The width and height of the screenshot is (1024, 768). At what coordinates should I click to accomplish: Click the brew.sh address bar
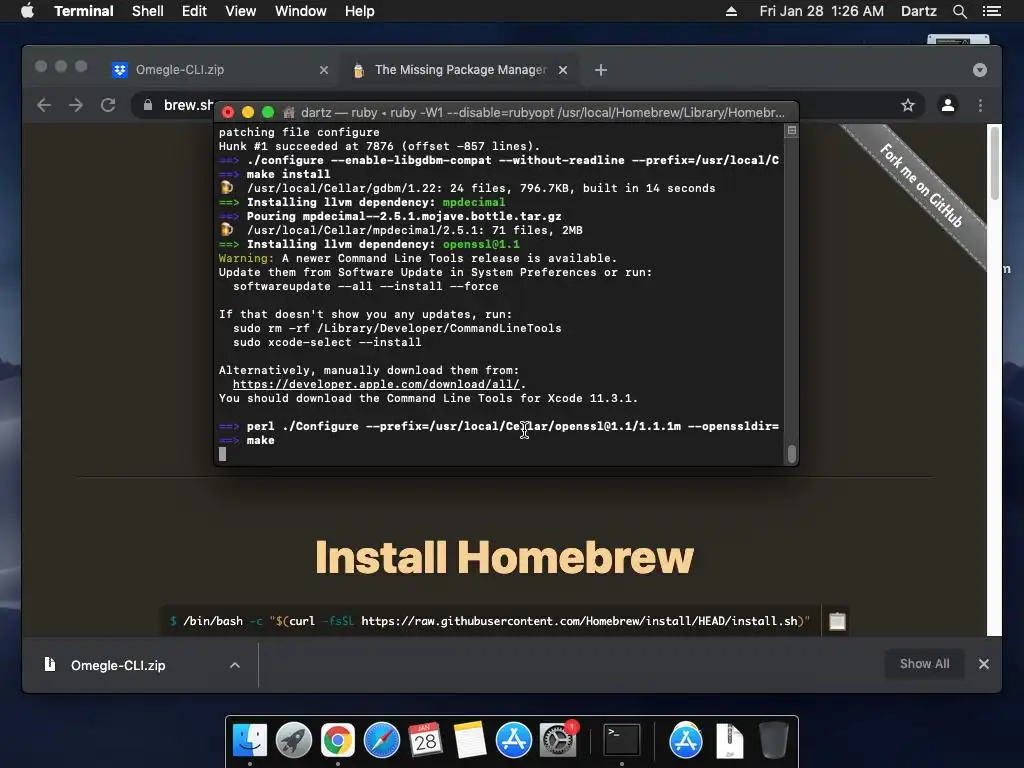pyautogui.click(x=188, y=105)
